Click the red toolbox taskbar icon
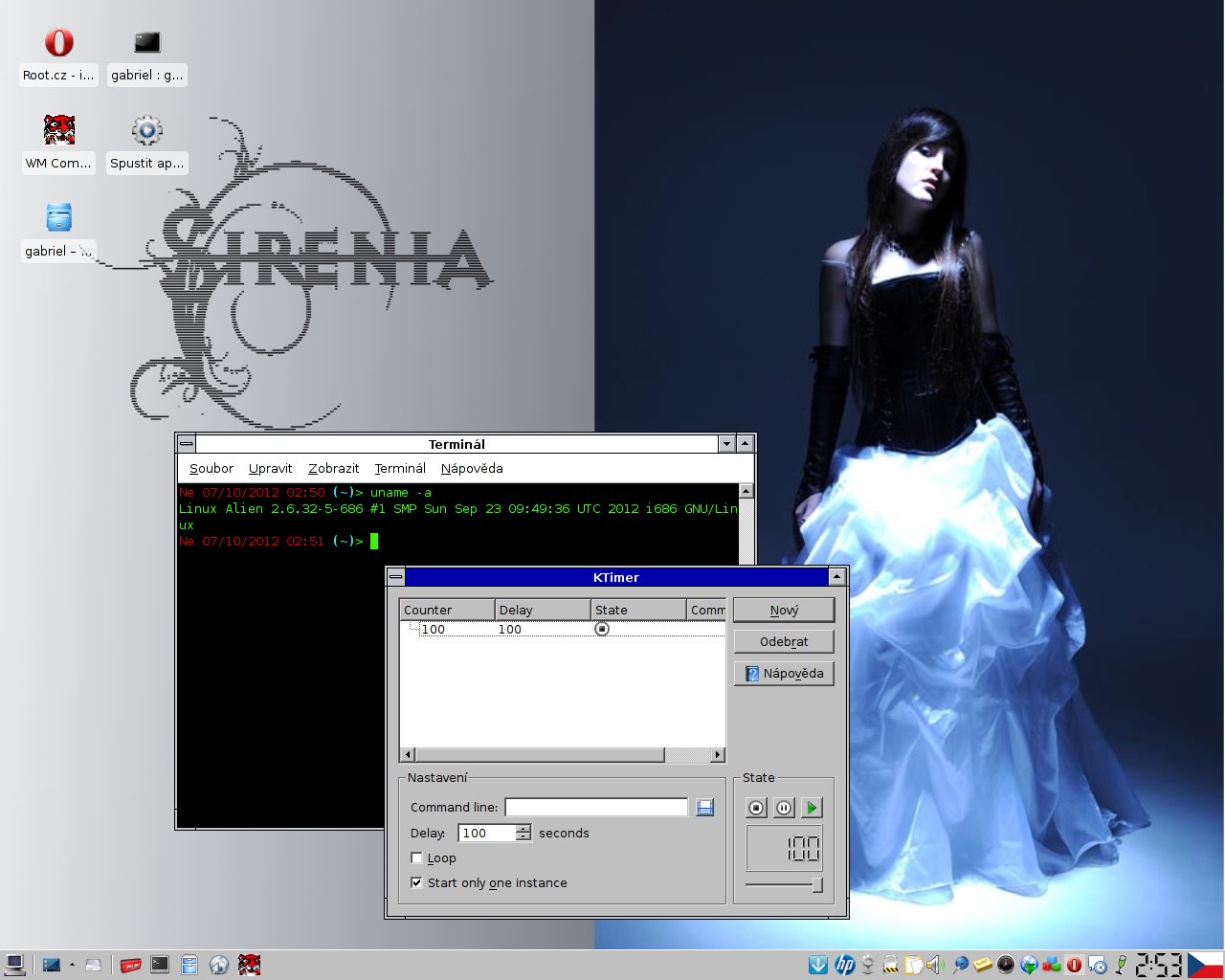 click(x=130, y=965)
